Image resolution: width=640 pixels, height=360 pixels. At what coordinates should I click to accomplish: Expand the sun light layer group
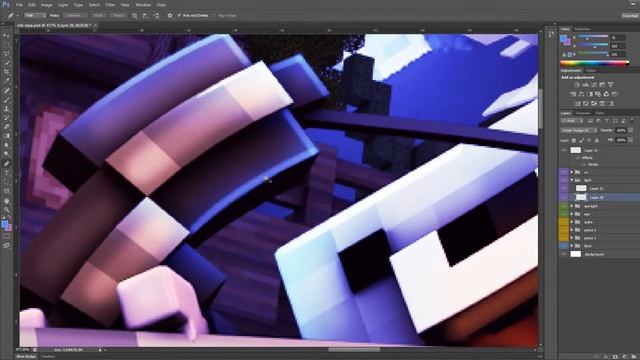click(572, 206)
